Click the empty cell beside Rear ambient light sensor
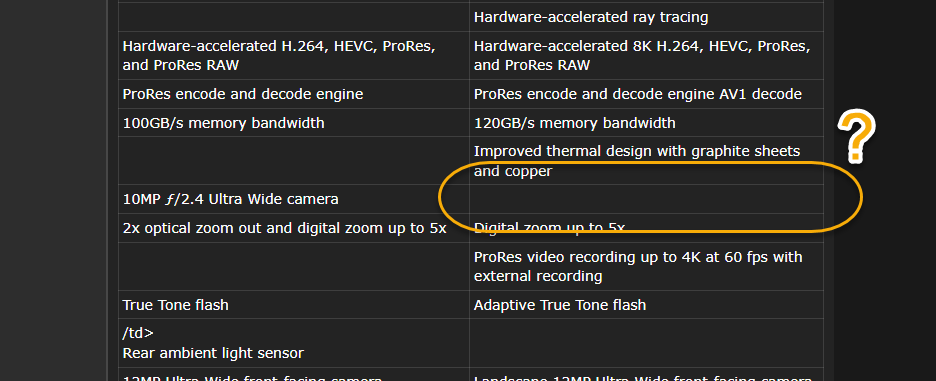The height and width of the screenshot is (381, 936). click(646, 343)
